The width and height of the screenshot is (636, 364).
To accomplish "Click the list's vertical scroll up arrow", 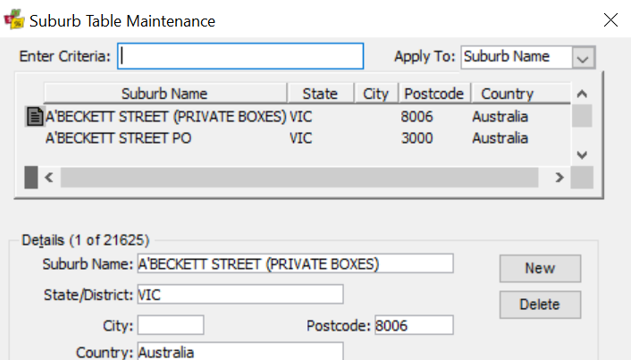I will 582,94.
